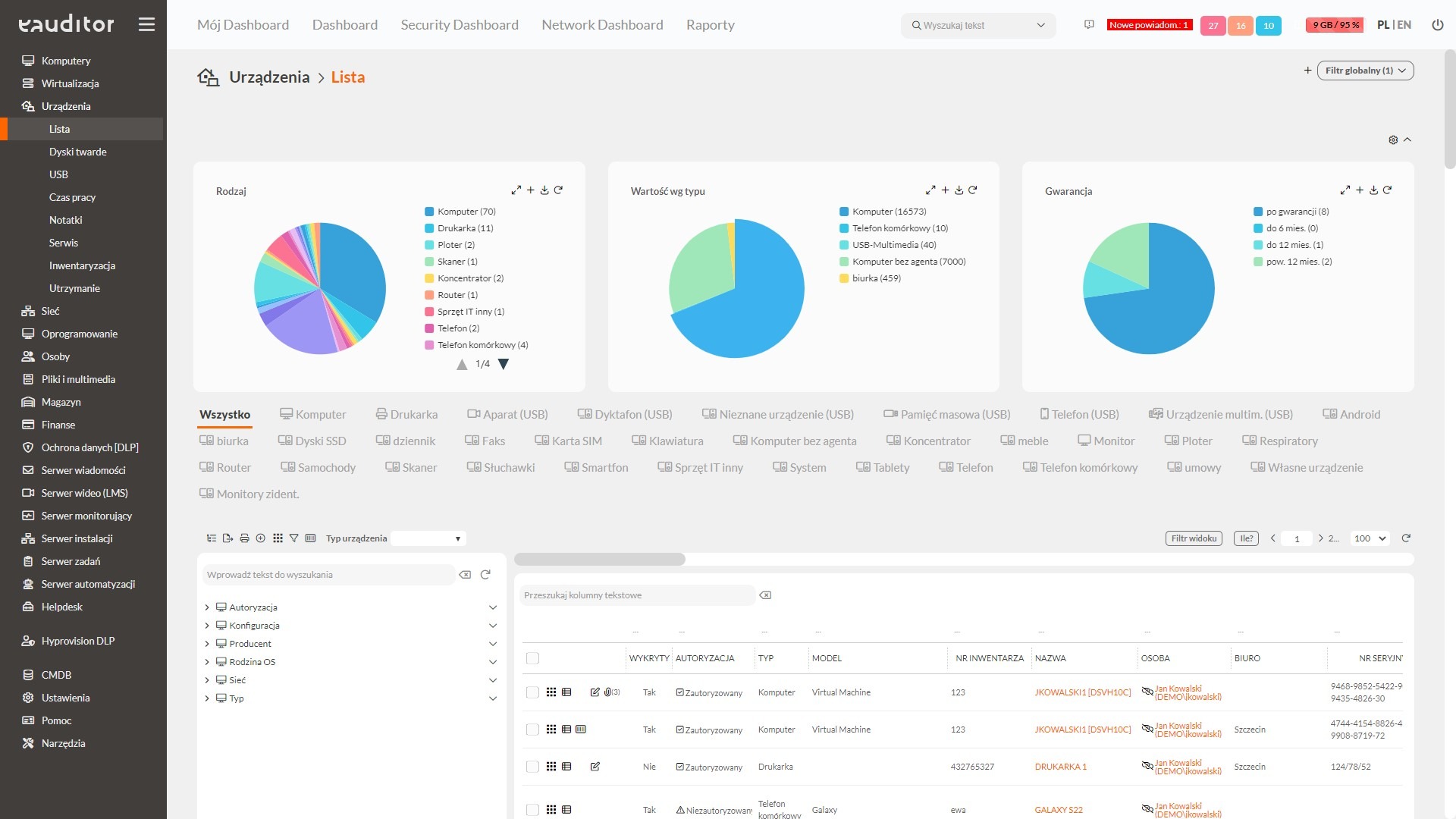Download the Rodzaj chart
The image size is (1456, 819).
[x=544, y=190]
